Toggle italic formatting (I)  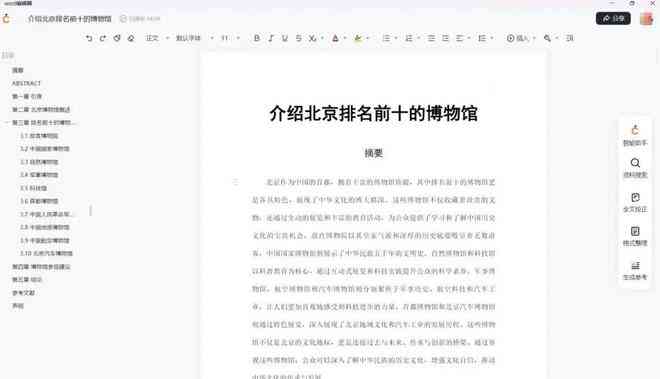click(x=271, y=38)
